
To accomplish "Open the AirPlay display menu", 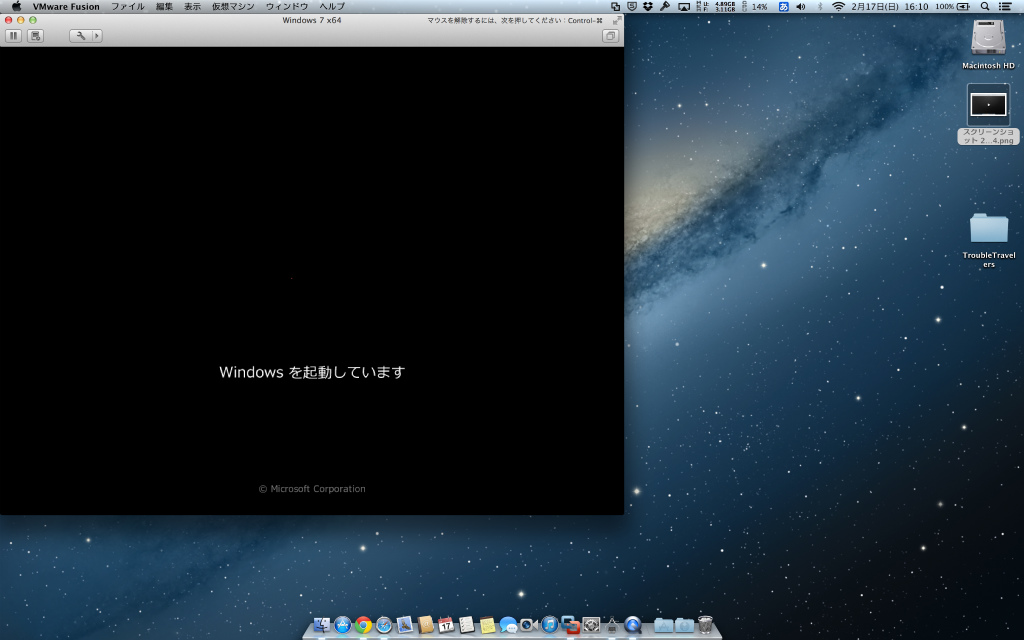I will point(684,7).
